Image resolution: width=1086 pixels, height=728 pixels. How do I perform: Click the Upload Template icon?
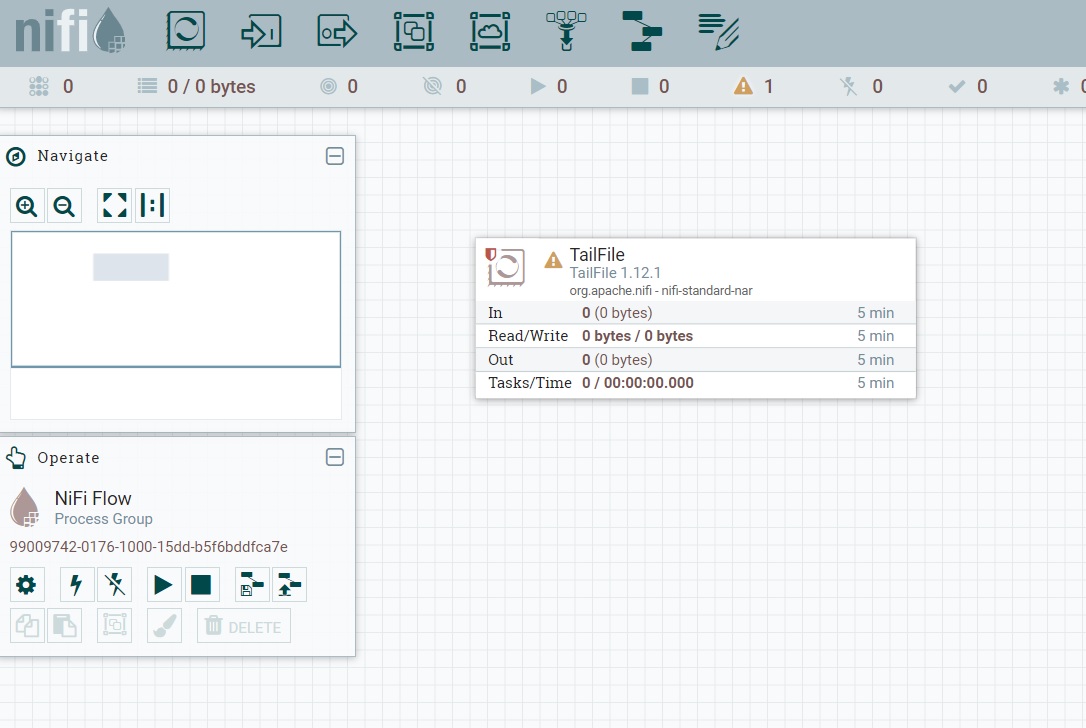pos(290,585)
